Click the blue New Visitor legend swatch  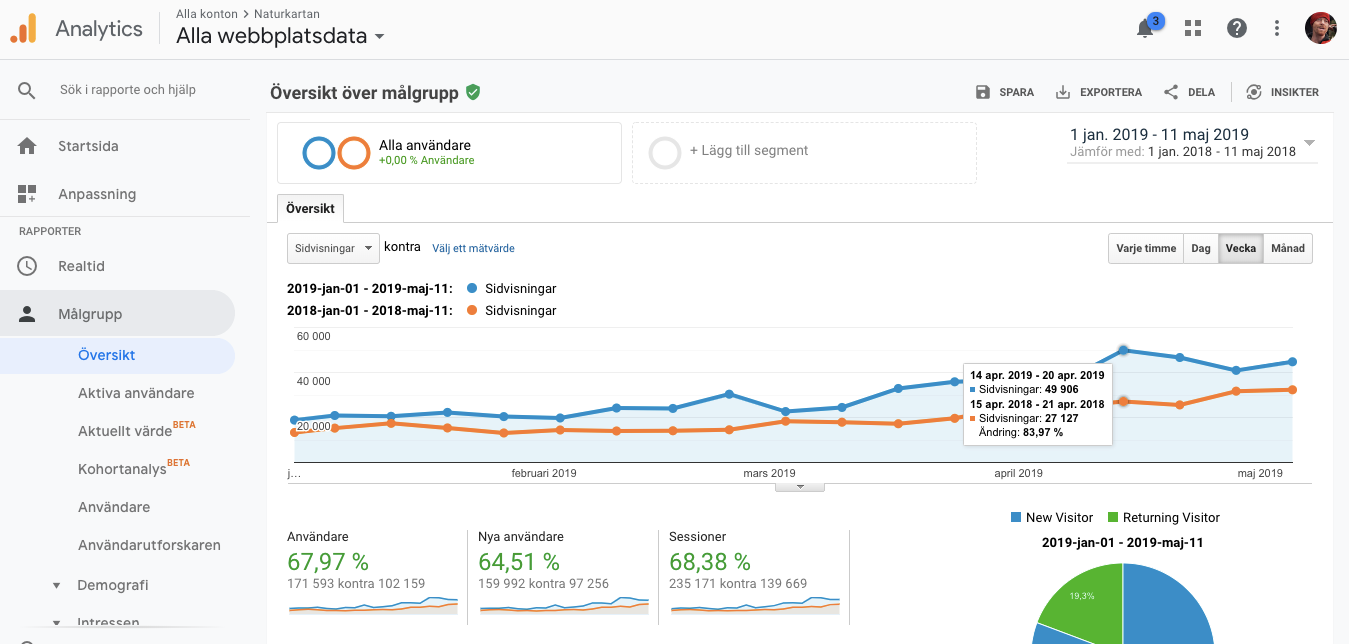[1016, 518]
